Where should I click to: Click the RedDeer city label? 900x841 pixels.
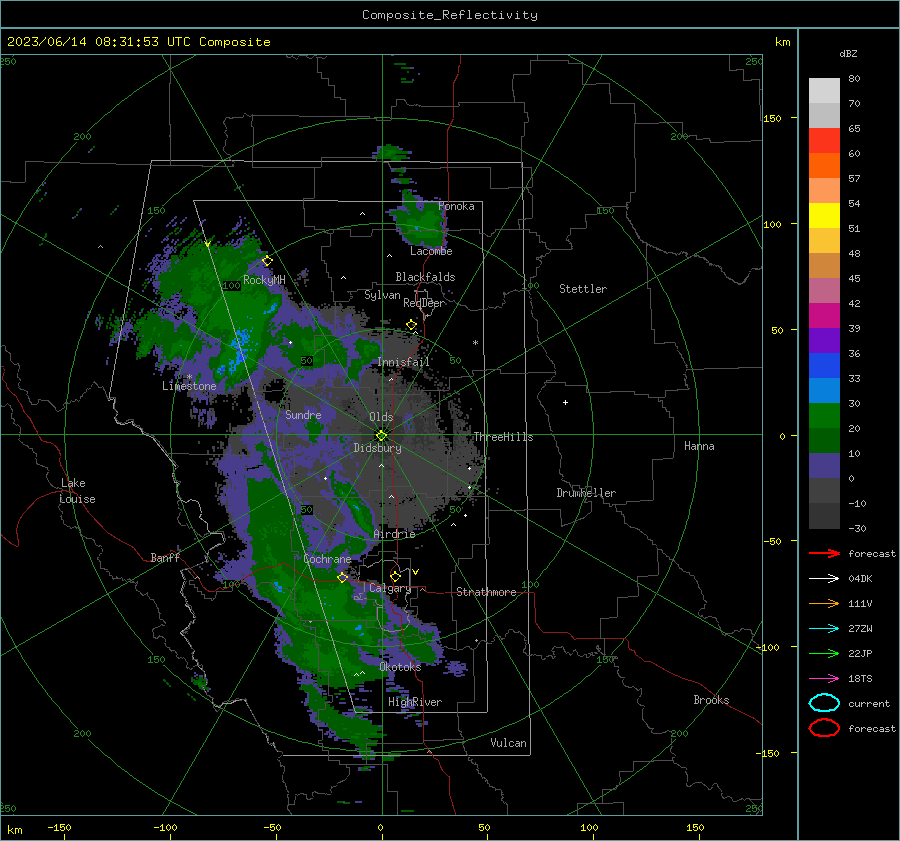(x=424, y=303)
